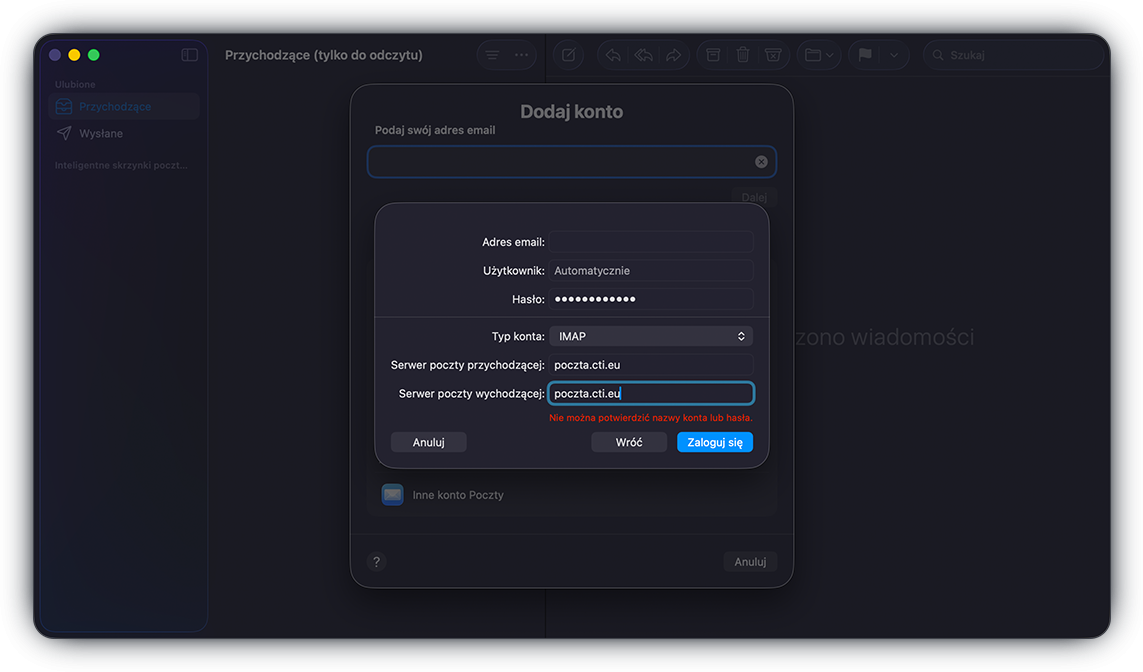The height and width of the screenshot is (672, 1143).
Task: Click the Zaloguj się button
Action: pos(715,441)
